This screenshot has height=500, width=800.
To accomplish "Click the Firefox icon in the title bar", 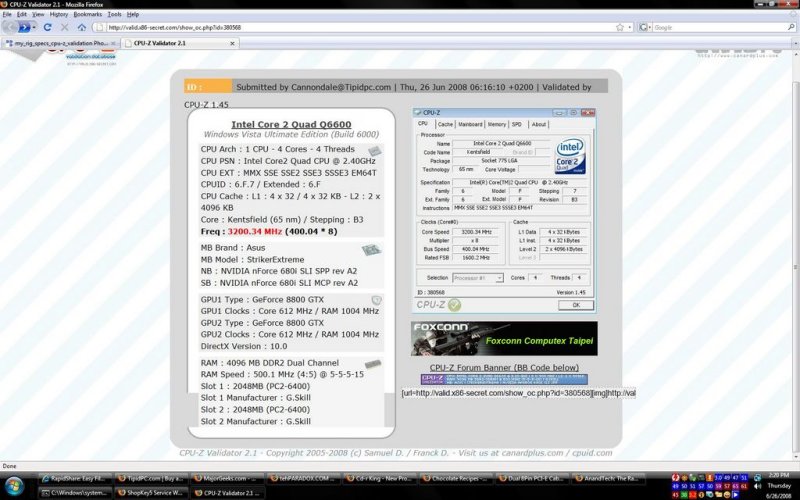I will click(4, 5).
